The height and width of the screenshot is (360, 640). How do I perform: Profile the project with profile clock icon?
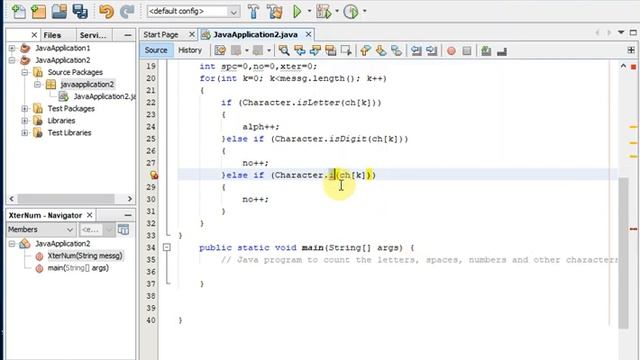pyautogui.click(x=351, y=11)
